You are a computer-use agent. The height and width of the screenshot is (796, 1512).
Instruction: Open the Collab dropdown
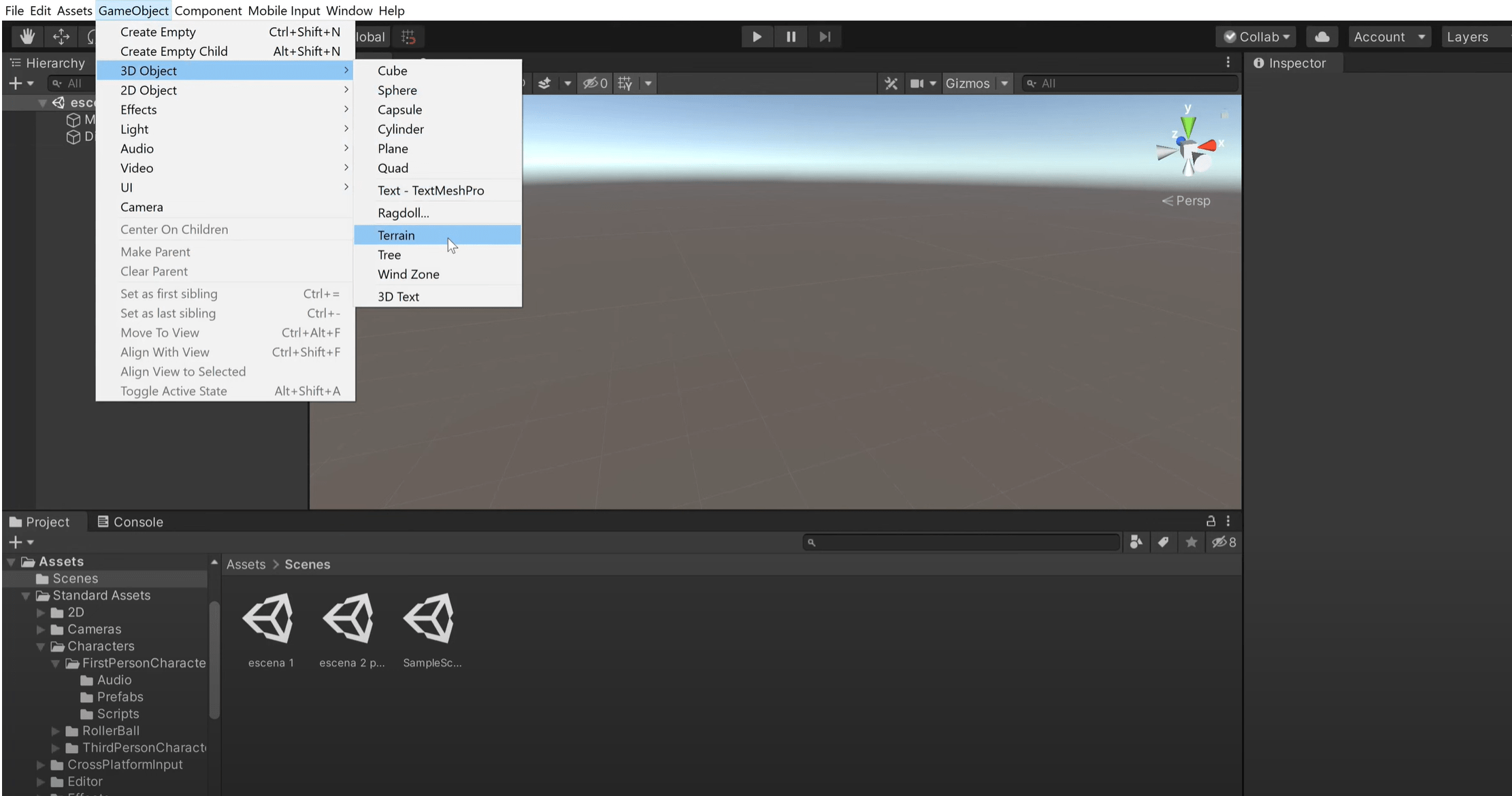1257,37
